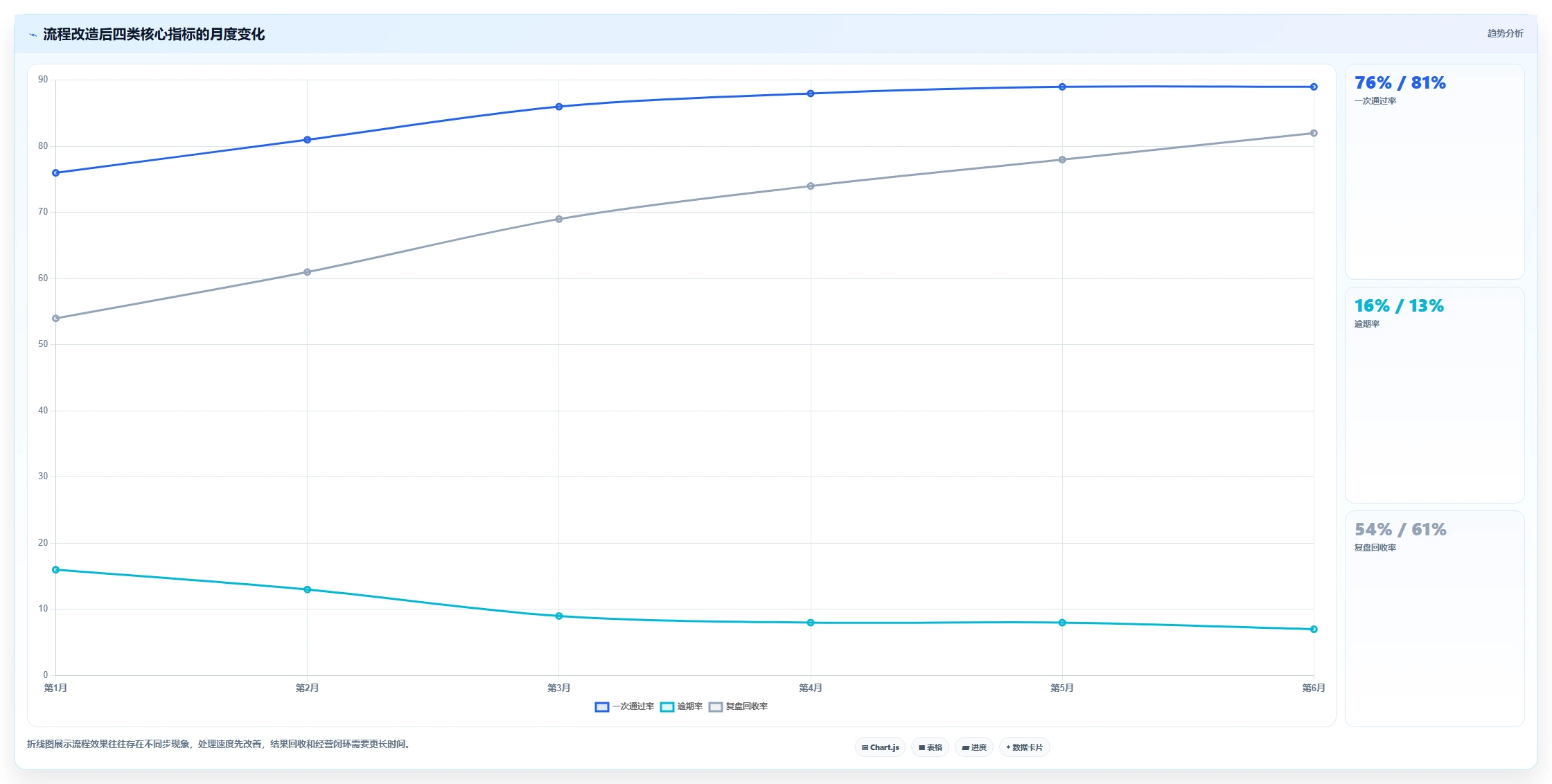Click the 一次通过率 point at 第1月

[x=56, y=173]
